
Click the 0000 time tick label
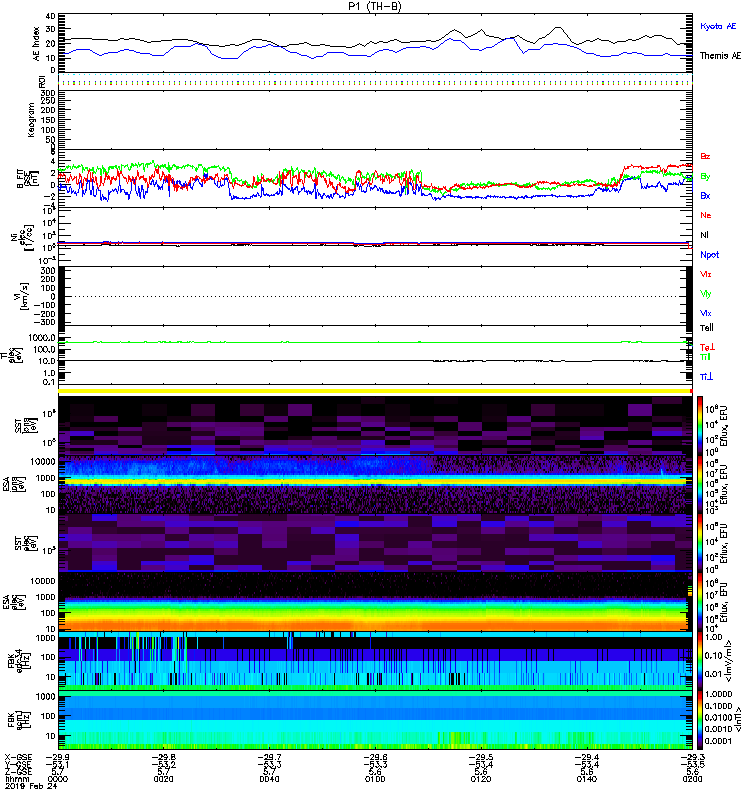tap(57, 779)
